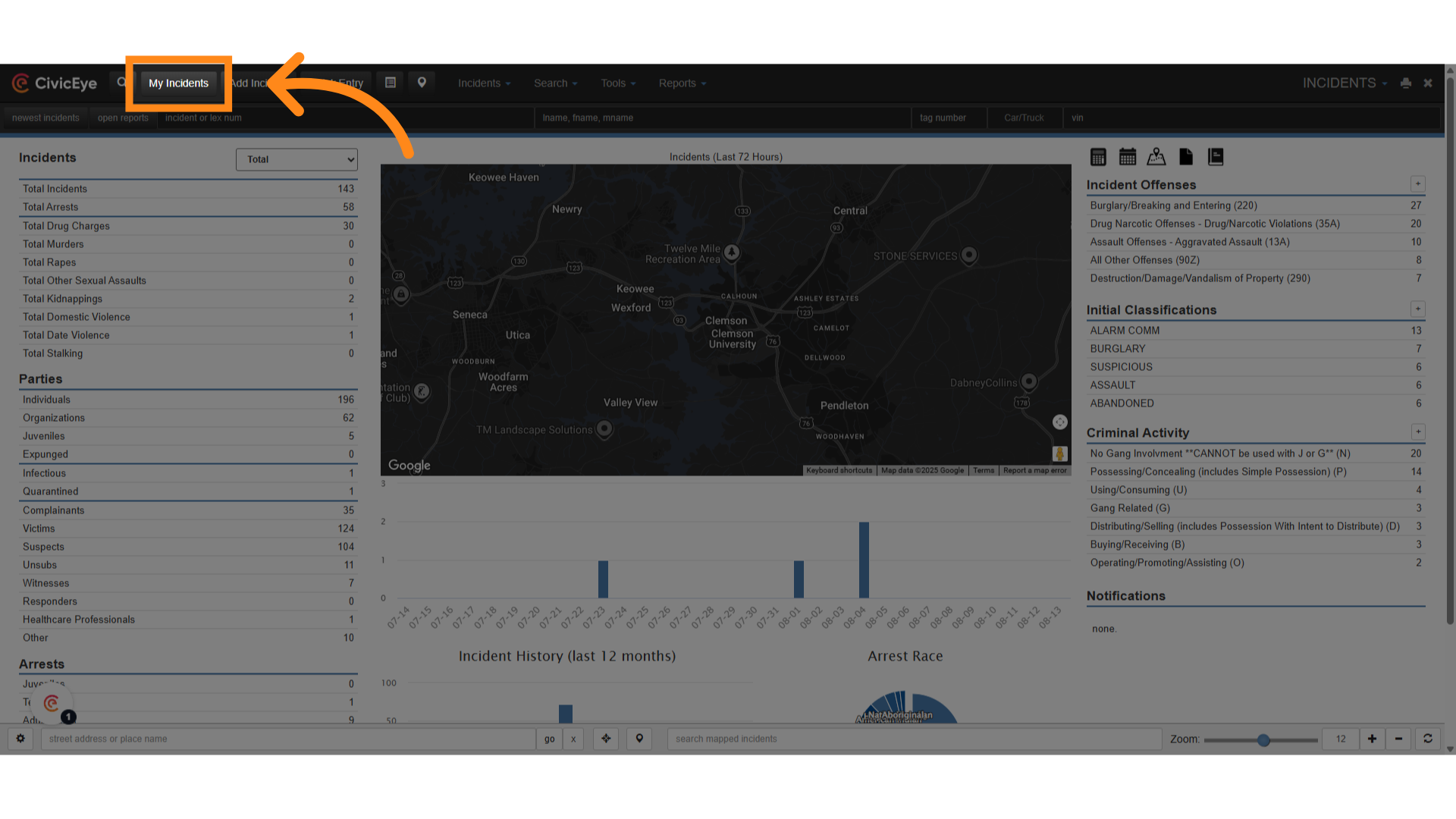The height and width of the screenshot is (819, 1456).
Task: Open the calendar icon above Incident Offenses
Action: [1128, 157]
